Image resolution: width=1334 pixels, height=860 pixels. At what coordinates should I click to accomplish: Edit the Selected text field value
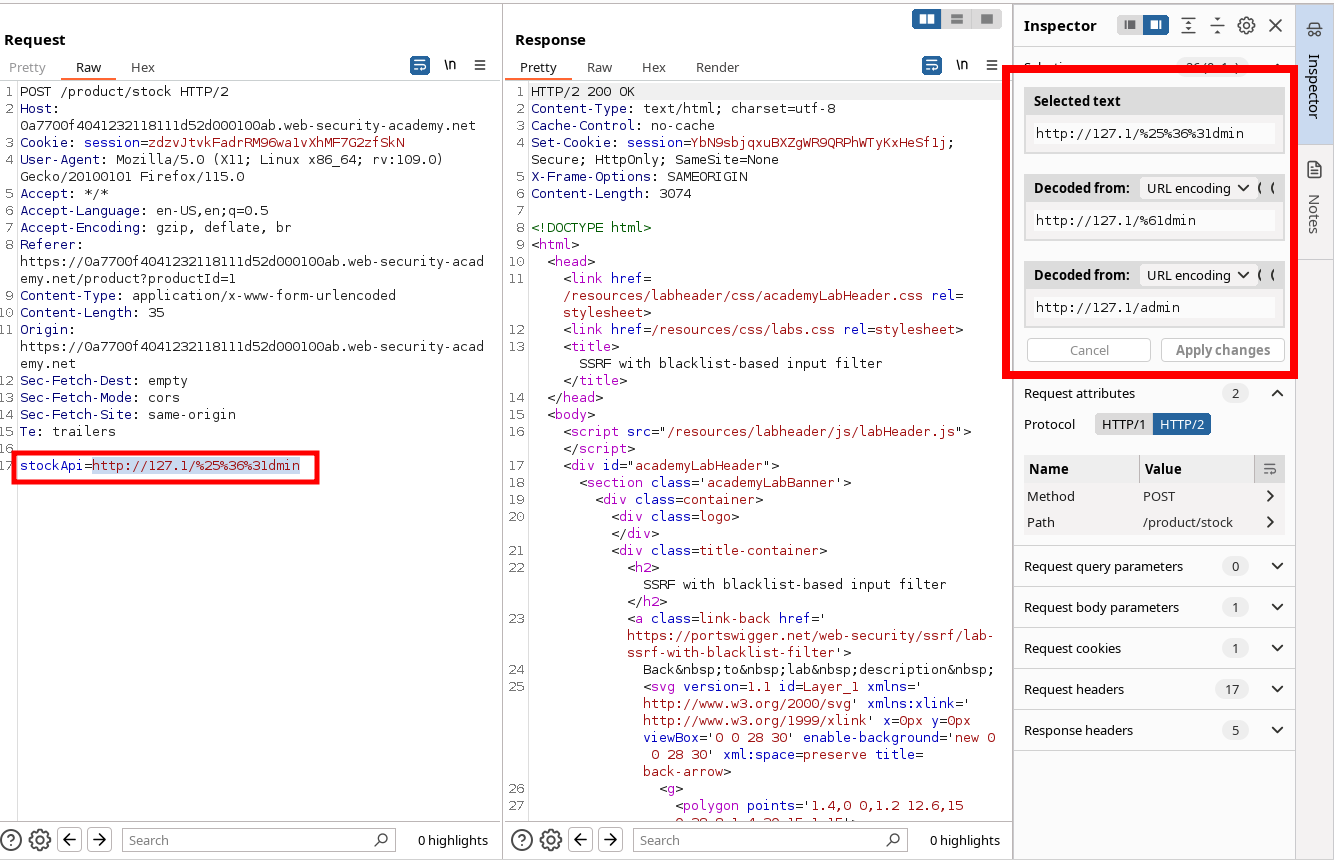click(1154, 133)
